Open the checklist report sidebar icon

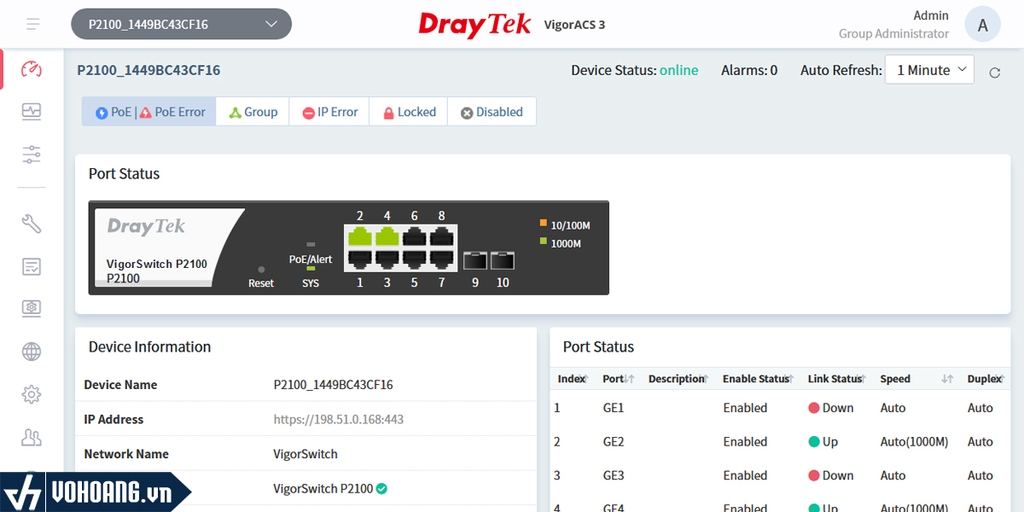coord(31,266)
